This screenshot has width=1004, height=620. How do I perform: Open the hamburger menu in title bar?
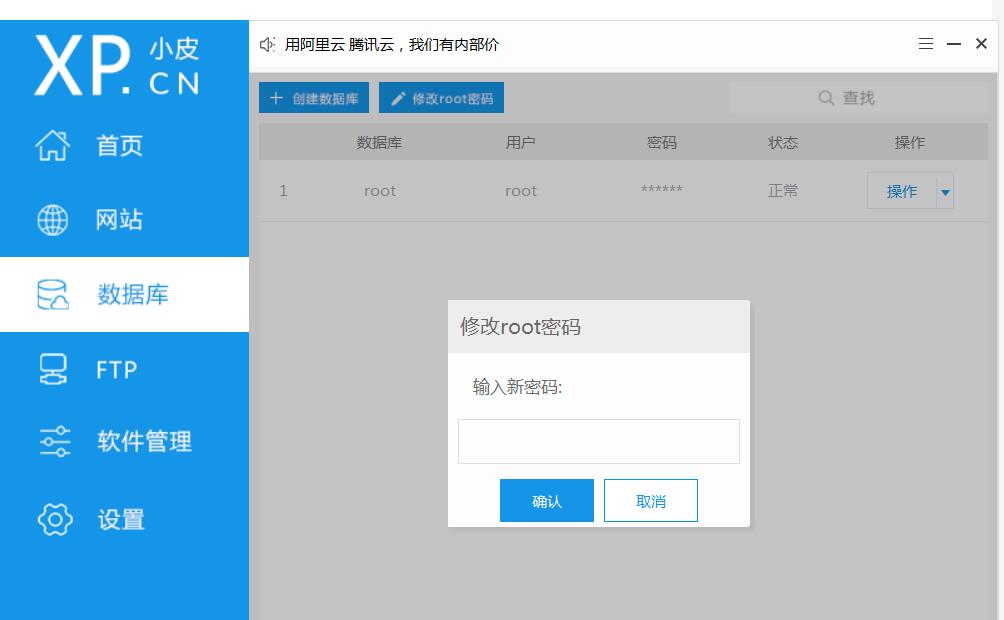pyautogui.click(x=926, y=44)
